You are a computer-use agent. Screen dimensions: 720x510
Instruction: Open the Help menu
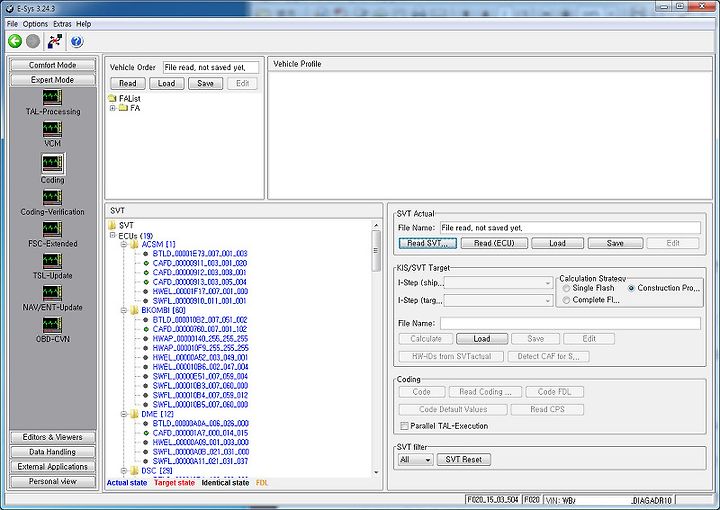[x=84, y=24]
